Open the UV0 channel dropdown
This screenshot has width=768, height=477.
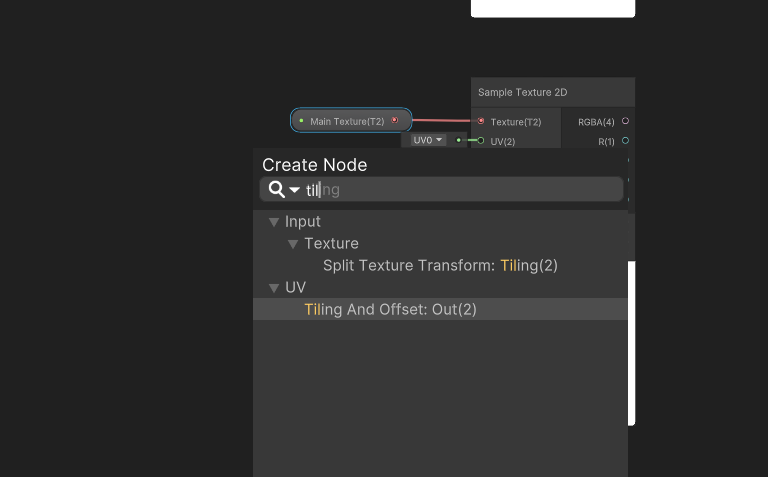point(428,140)
